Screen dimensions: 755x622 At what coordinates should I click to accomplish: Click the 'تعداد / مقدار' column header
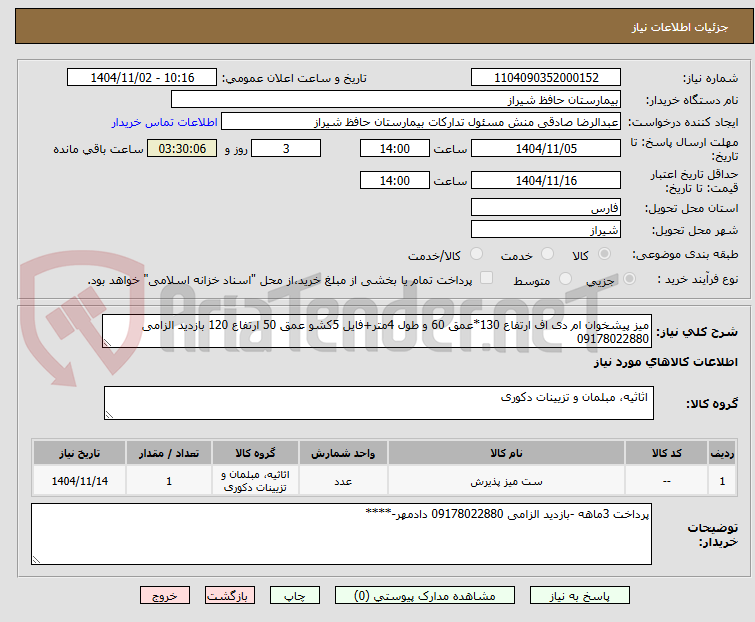coord(169,453)
